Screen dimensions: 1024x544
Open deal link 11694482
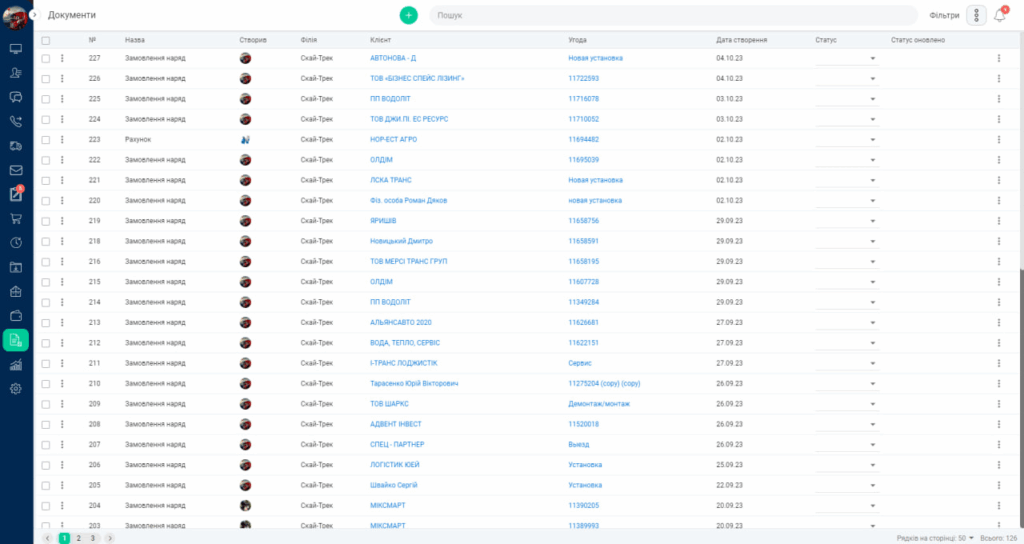click(583, 139)
